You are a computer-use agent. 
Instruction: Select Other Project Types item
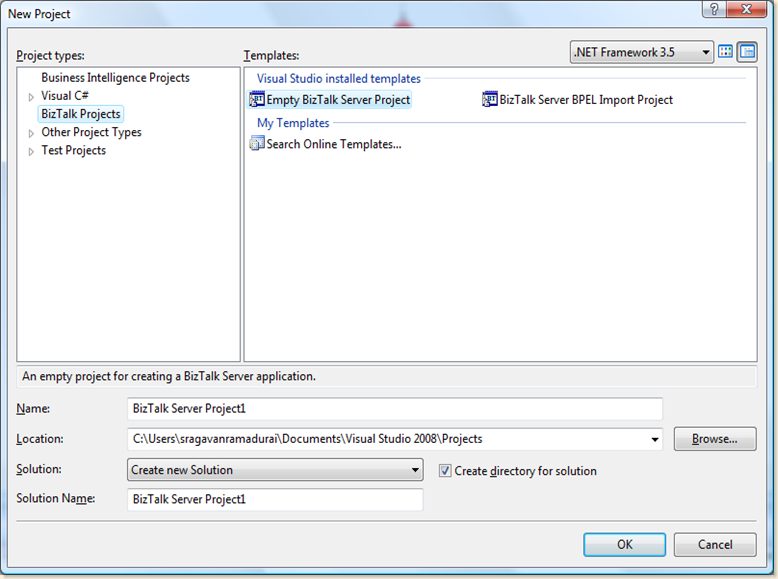(91, 132)
